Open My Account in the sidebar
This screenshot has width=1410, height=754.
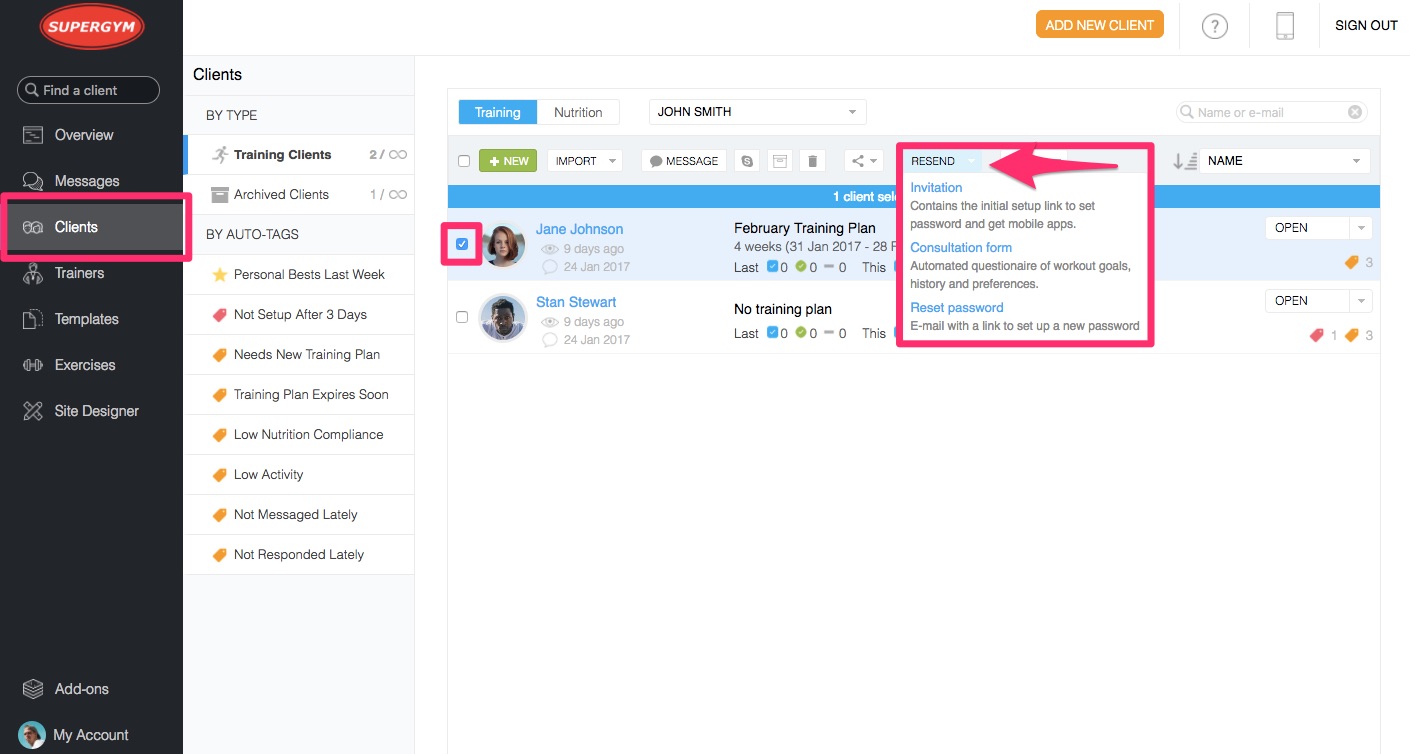coord(91,735)
